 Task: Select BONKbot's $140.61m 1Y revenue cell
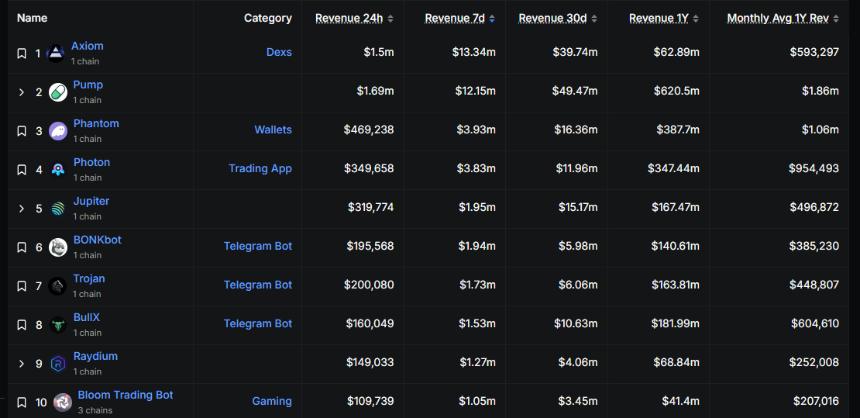tap(675, 246)
